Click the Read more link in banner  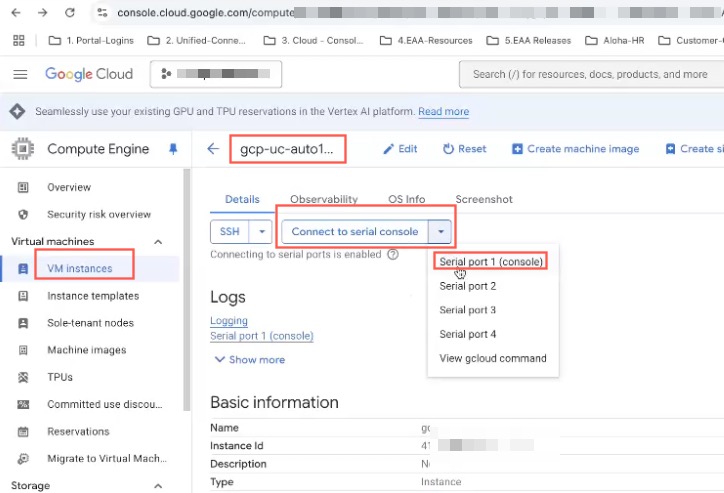443,112
